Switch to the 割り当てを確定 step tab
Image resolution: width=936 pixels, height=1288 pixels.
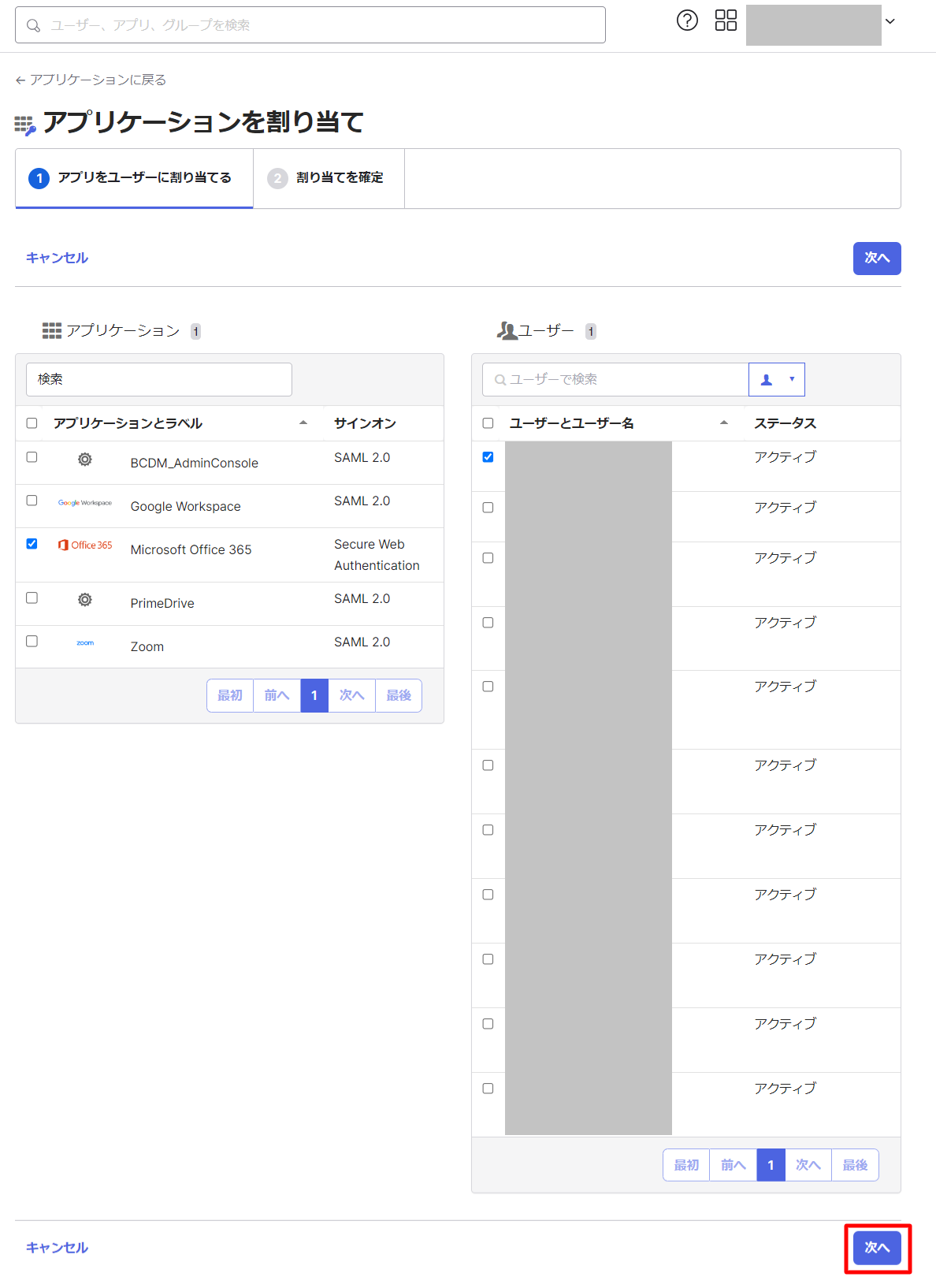329,178
